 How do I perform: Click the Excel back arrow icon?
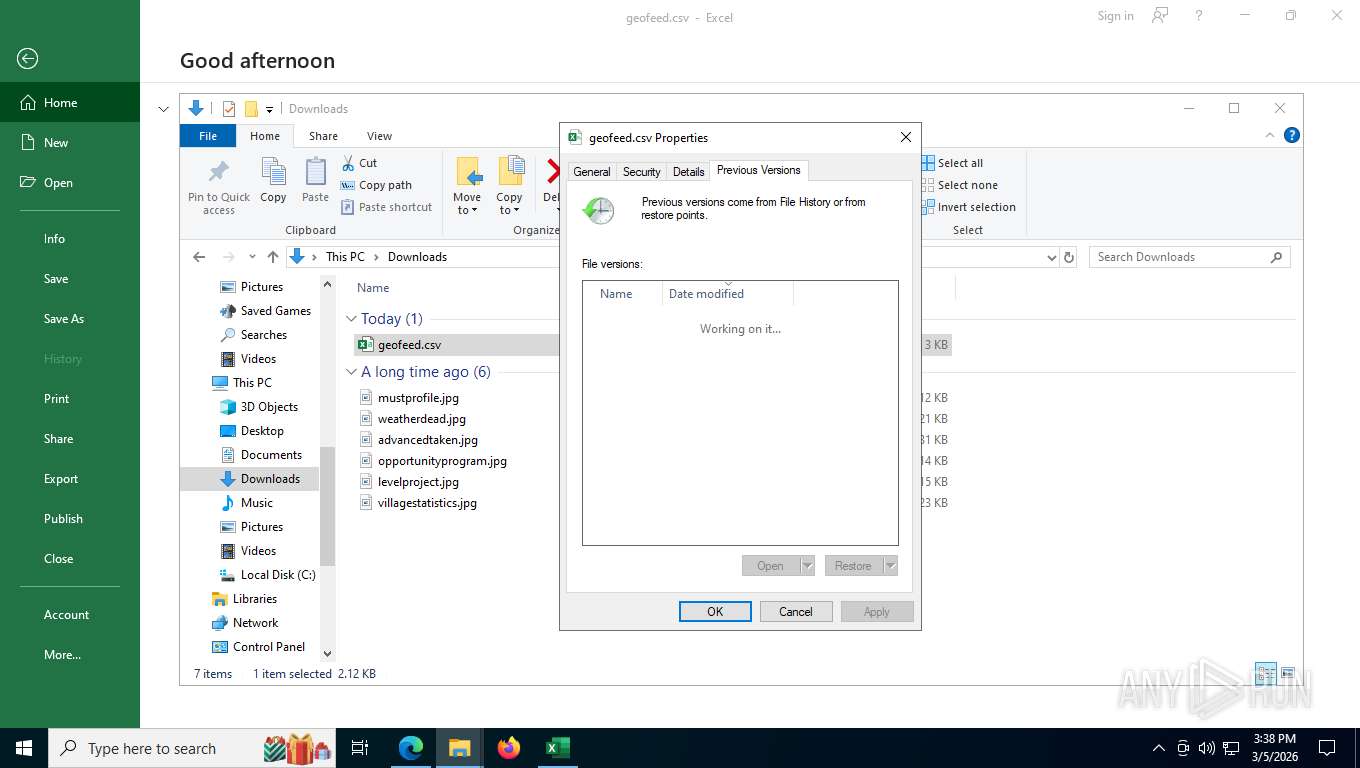28,59
